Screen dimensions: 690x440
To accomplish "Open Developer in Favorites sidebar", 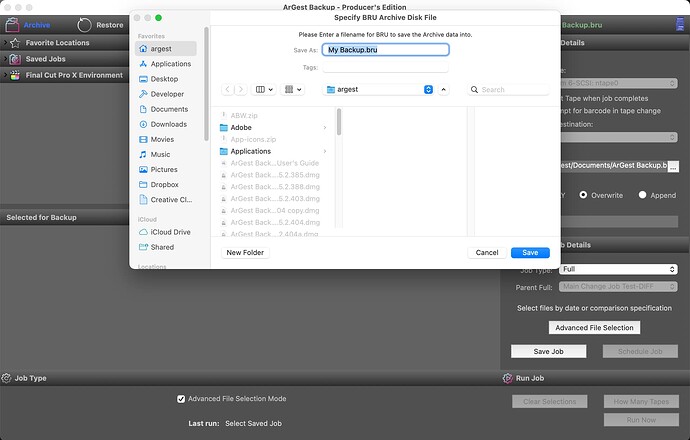I will tap(165, 94).
